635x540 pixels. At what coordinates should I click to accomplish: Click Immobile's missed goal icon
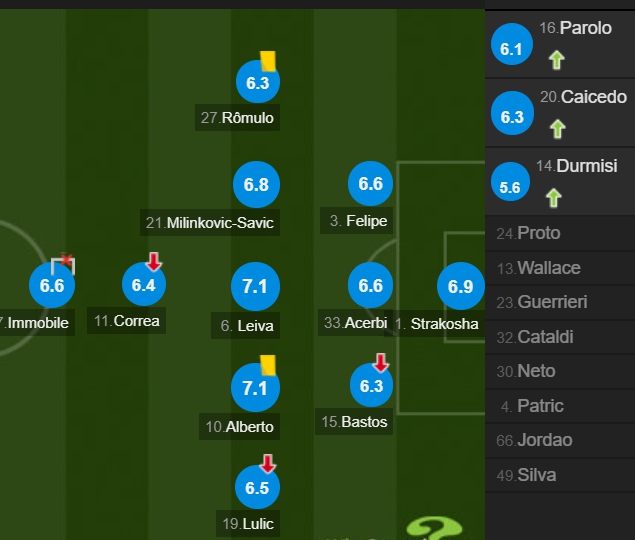(x=63, y=265)
